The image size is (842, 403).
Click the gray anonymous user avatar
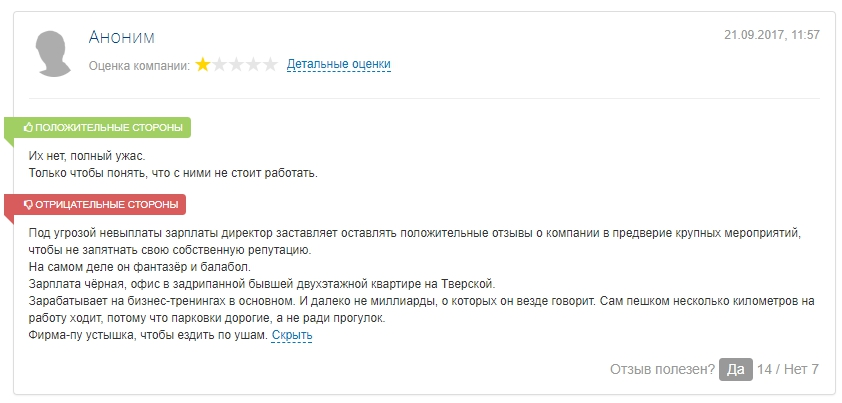(53, 54)
